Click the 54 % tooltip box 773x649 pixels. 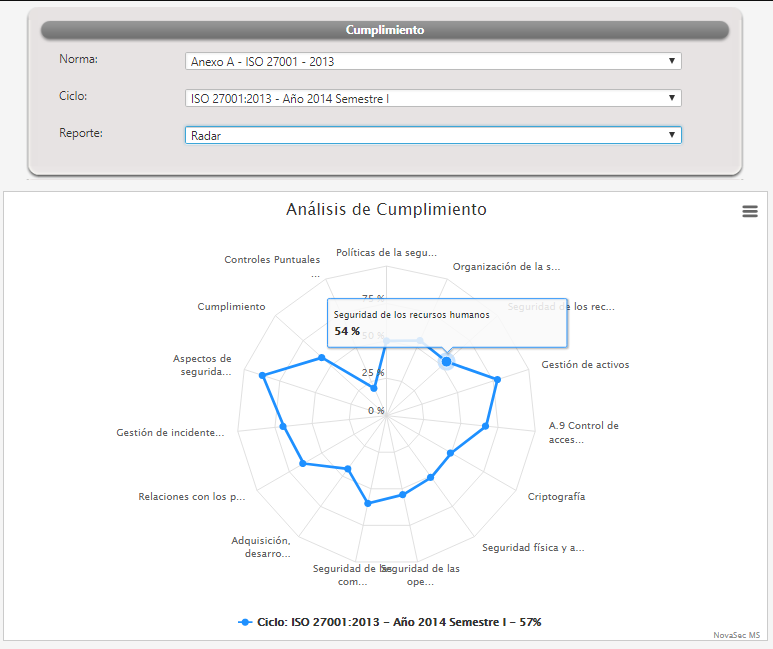click(446, 322)
